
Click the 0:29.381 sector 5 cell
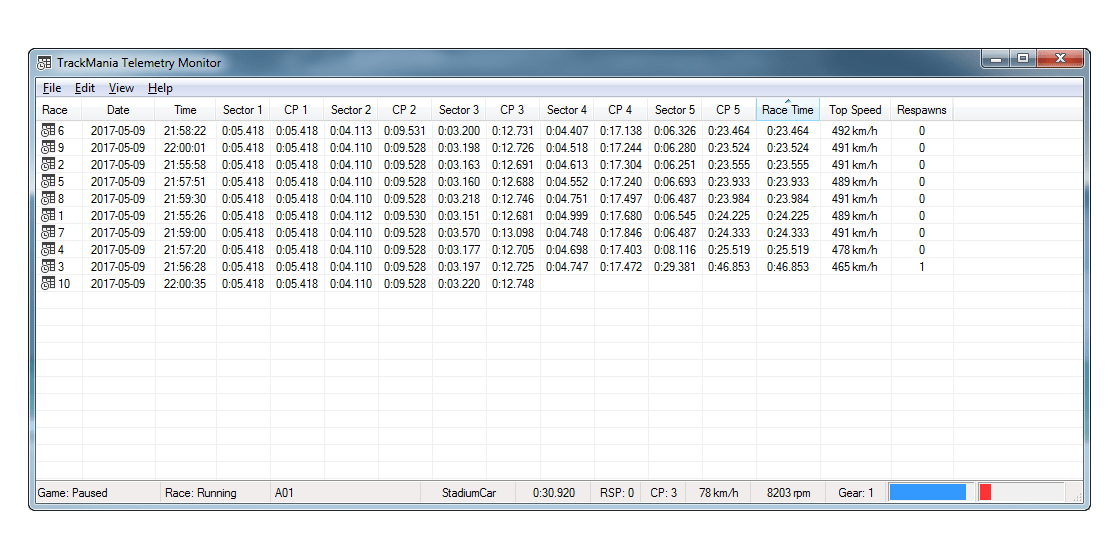675,266
